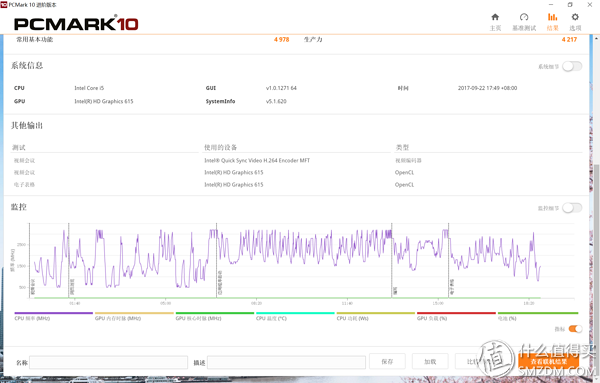The height and width of the screenshot is (383, 600).
Task: Click the Load (加载) button
Action: 430,362
